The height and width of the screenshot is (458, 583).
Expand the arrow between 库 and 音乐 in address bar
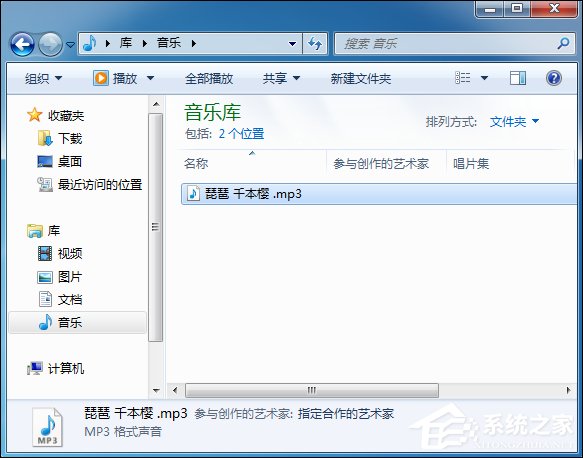(x=145, y=43)
